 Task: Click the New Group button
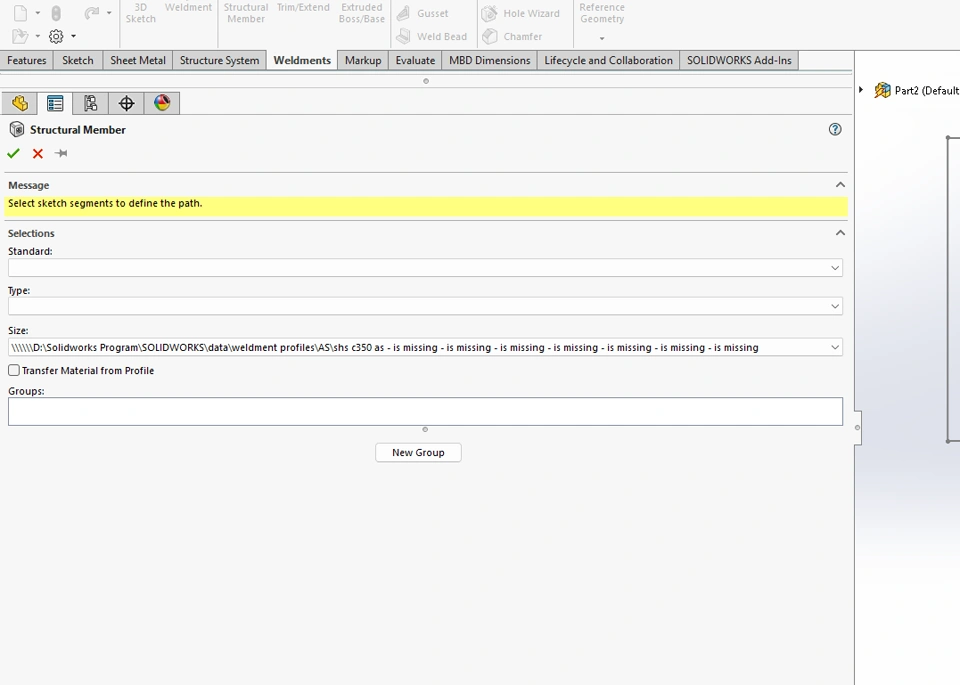418,452
